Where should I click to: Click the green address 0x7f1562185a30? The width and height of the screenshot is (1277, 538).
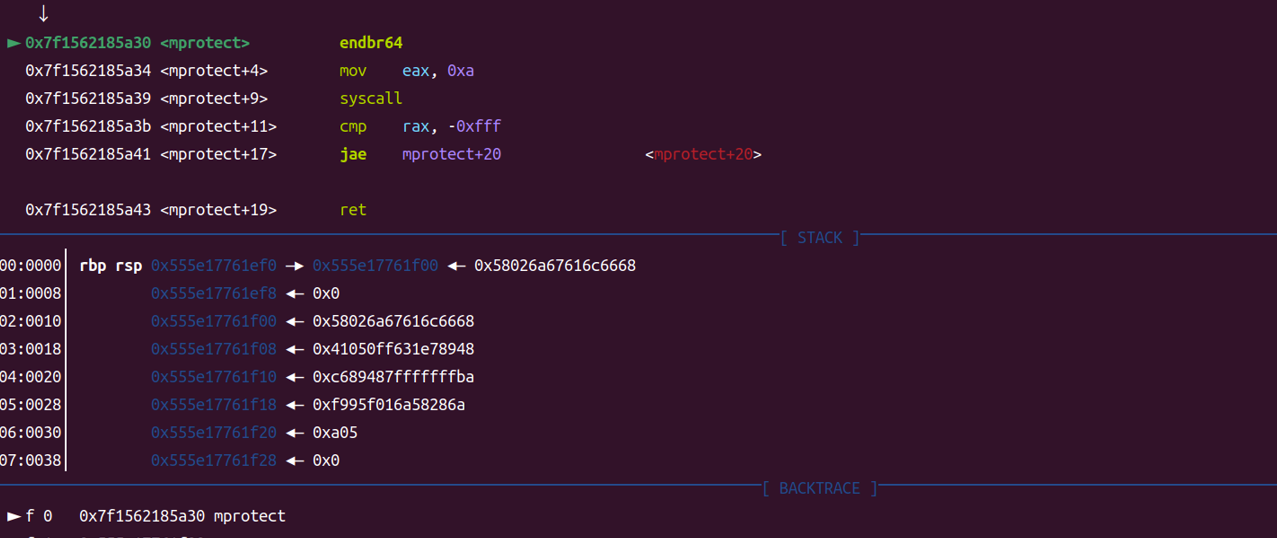88,43
